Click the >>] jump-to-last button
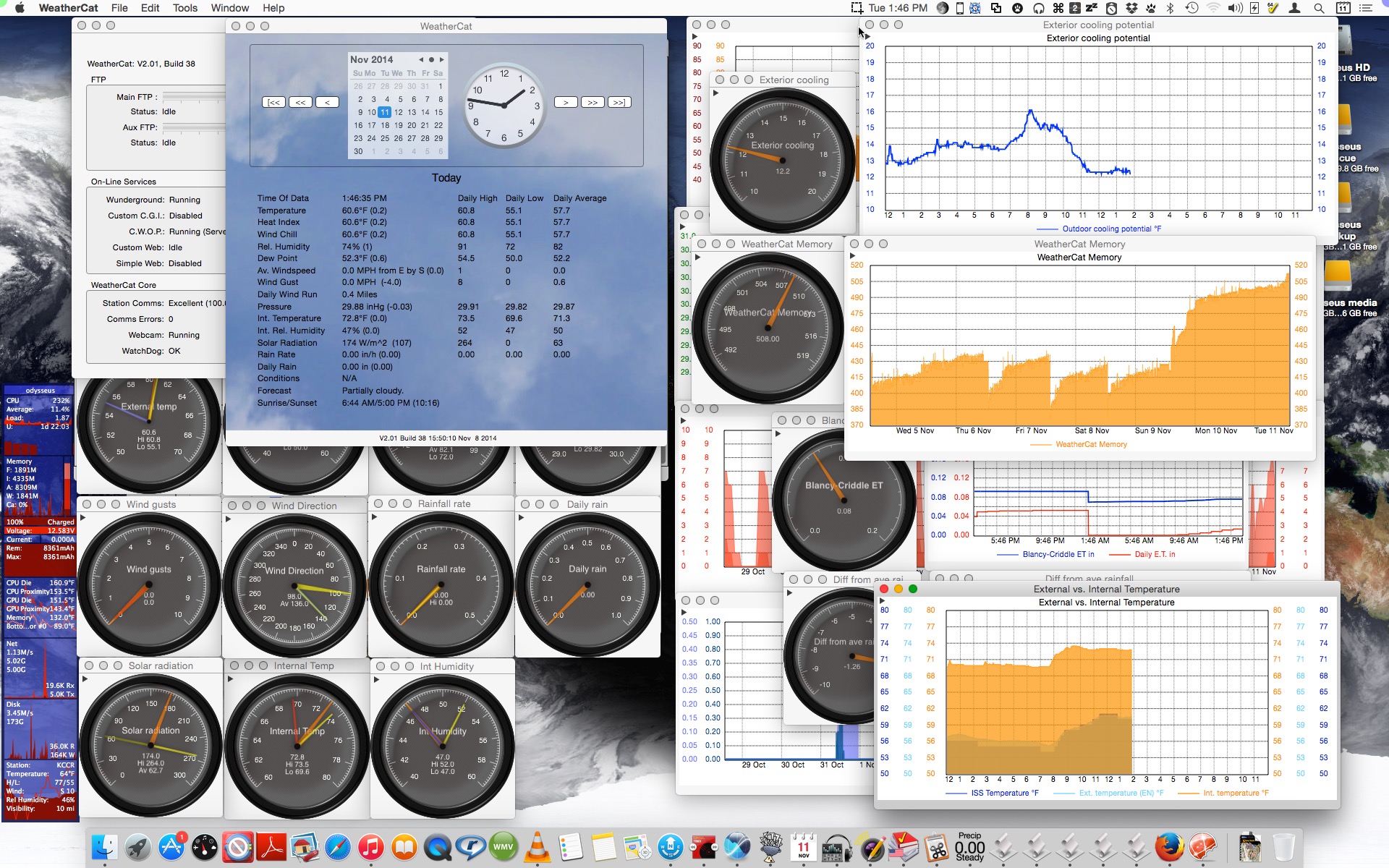1389x868 pixels. coord(619,103)
